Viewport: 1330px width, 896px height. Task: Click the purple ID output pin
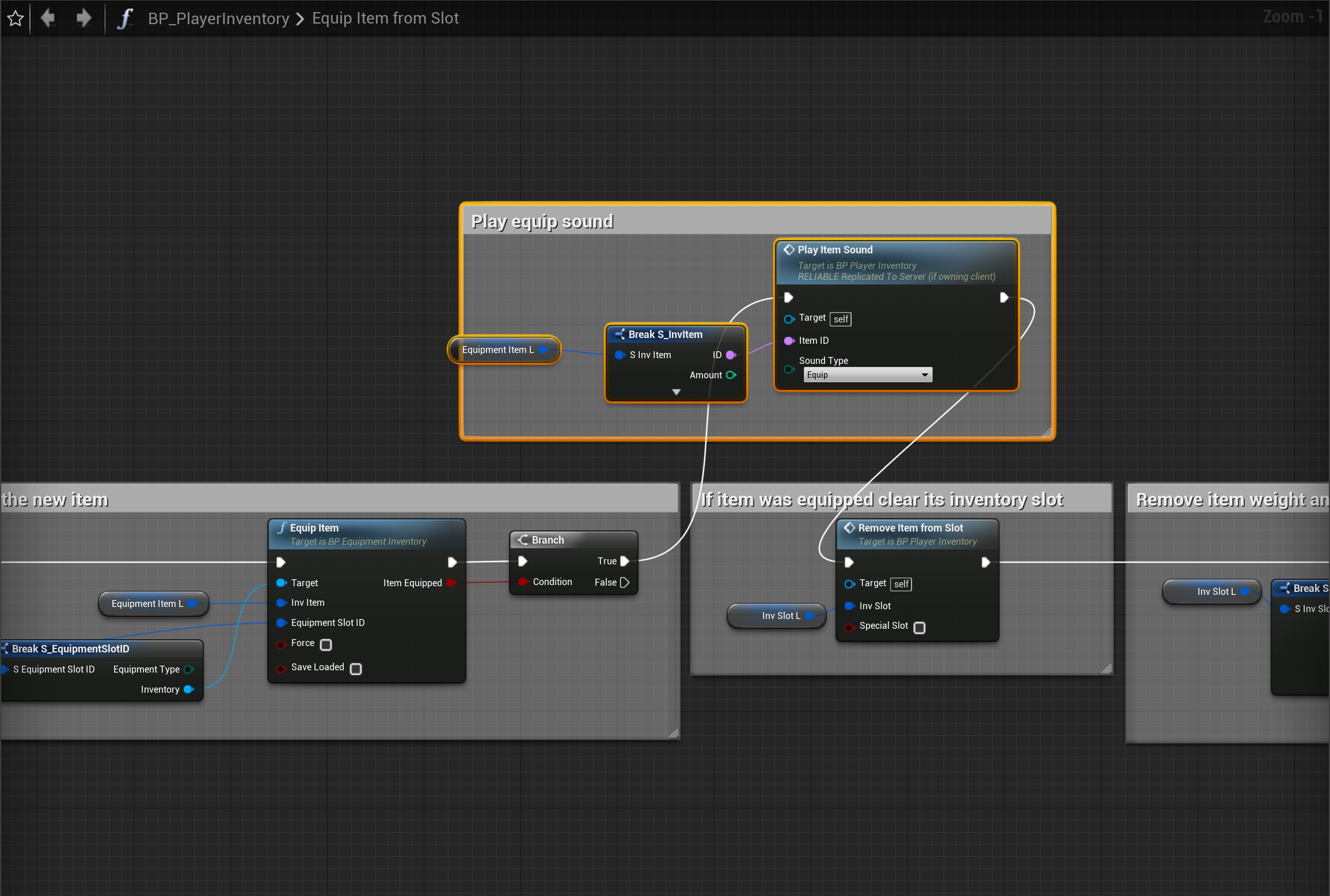[x=731, y=355]
